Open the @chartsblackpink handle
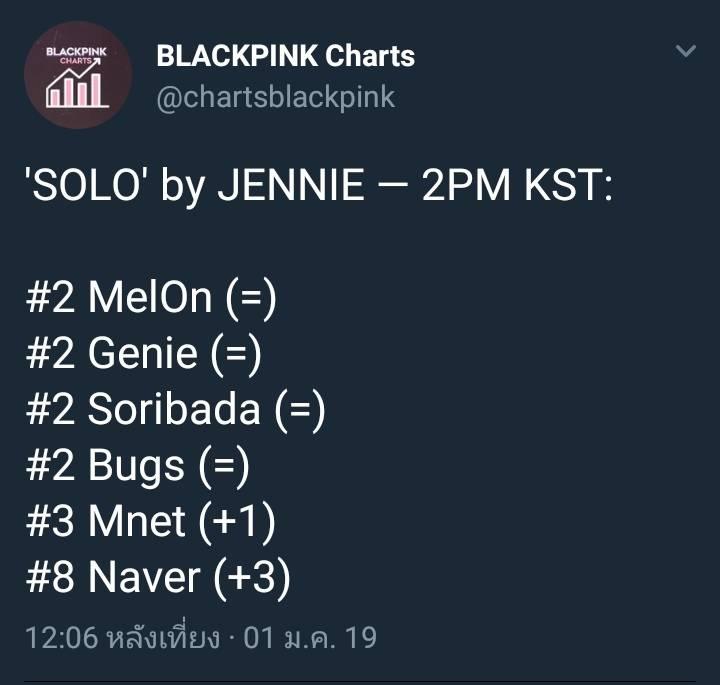The height and width of the screenshot is (685, 720). tap(276, 98)
